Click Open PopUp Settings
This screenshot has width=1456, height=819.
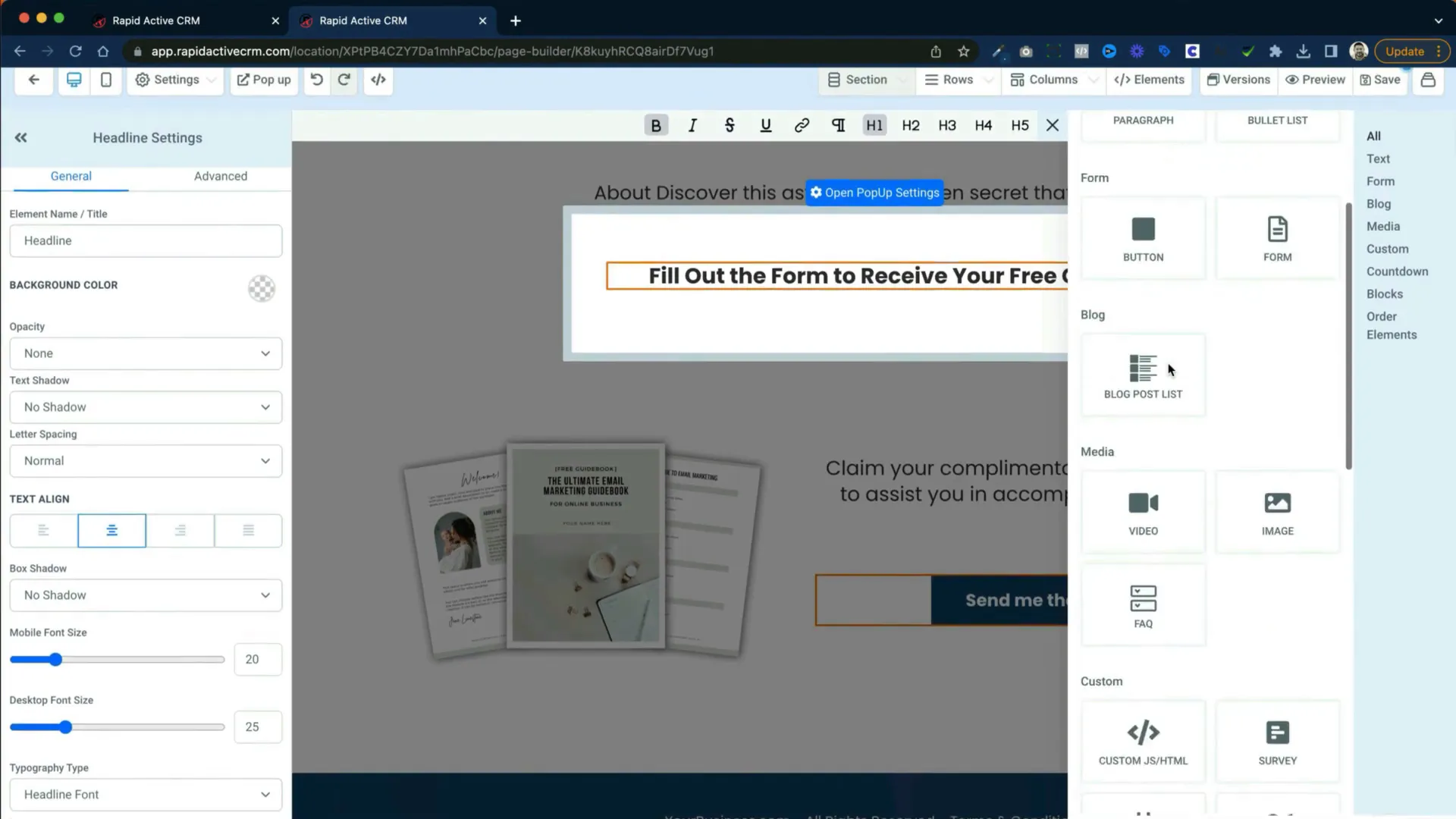tap(874, 193)
